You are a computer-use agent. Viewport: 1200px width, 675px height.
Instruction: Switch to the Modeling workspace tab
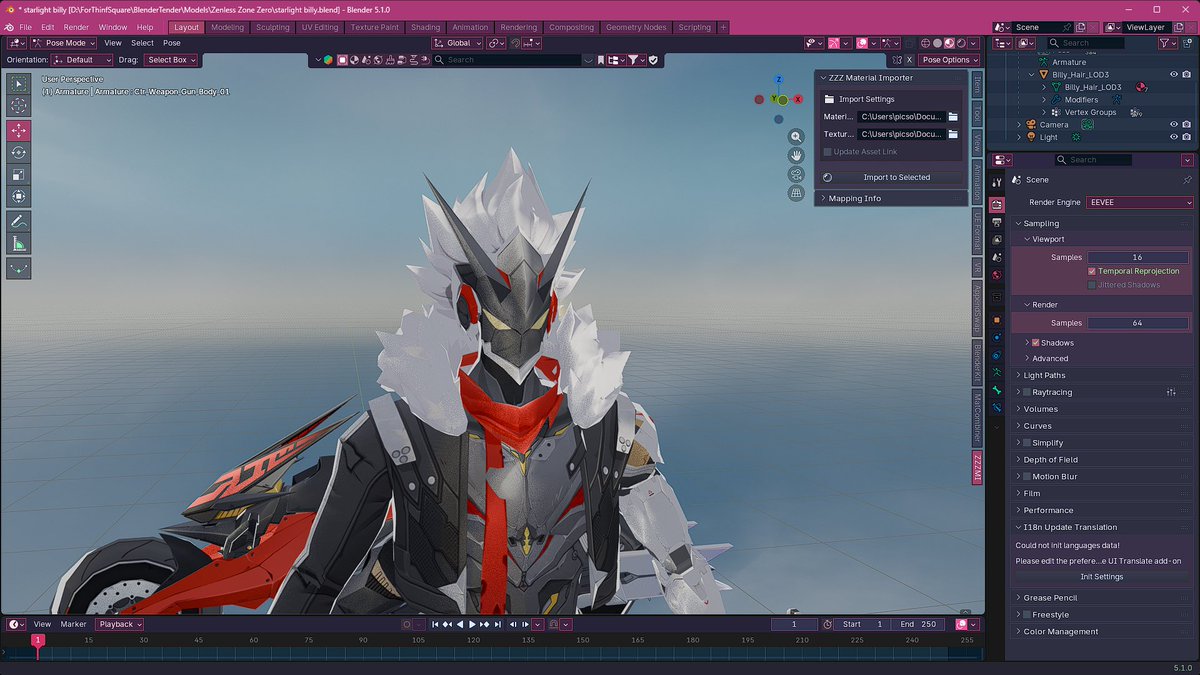coord(227,27)
